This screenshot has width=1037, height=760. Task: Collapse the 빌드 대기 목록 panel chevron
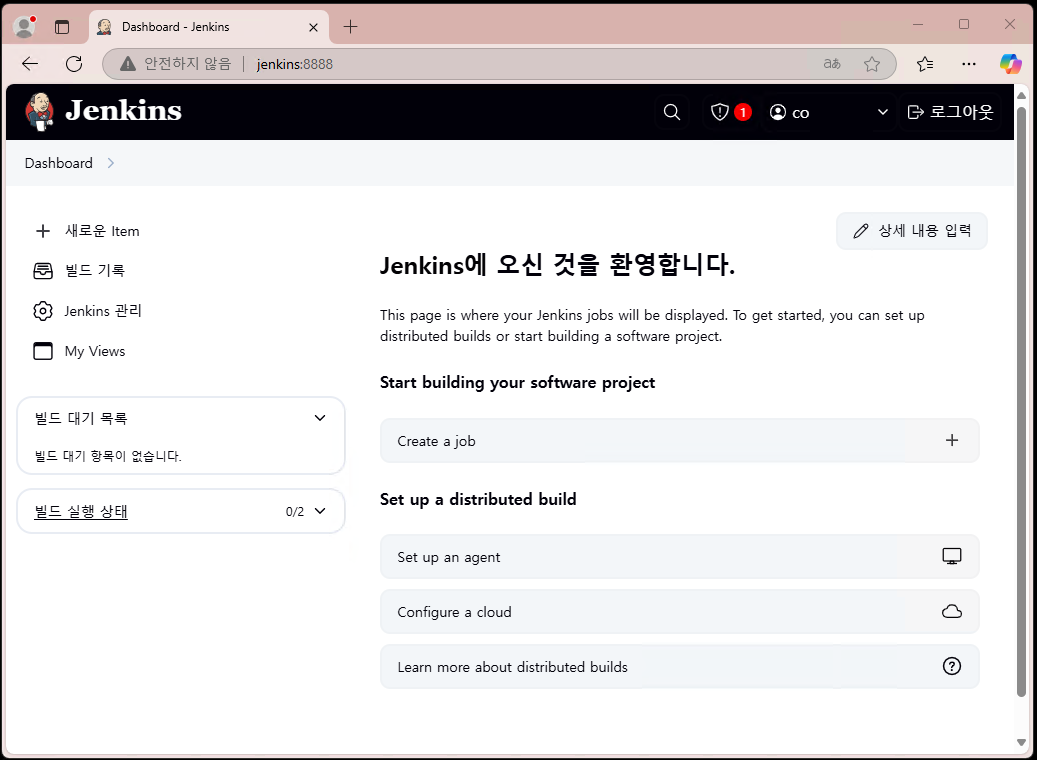pos(319,418)
